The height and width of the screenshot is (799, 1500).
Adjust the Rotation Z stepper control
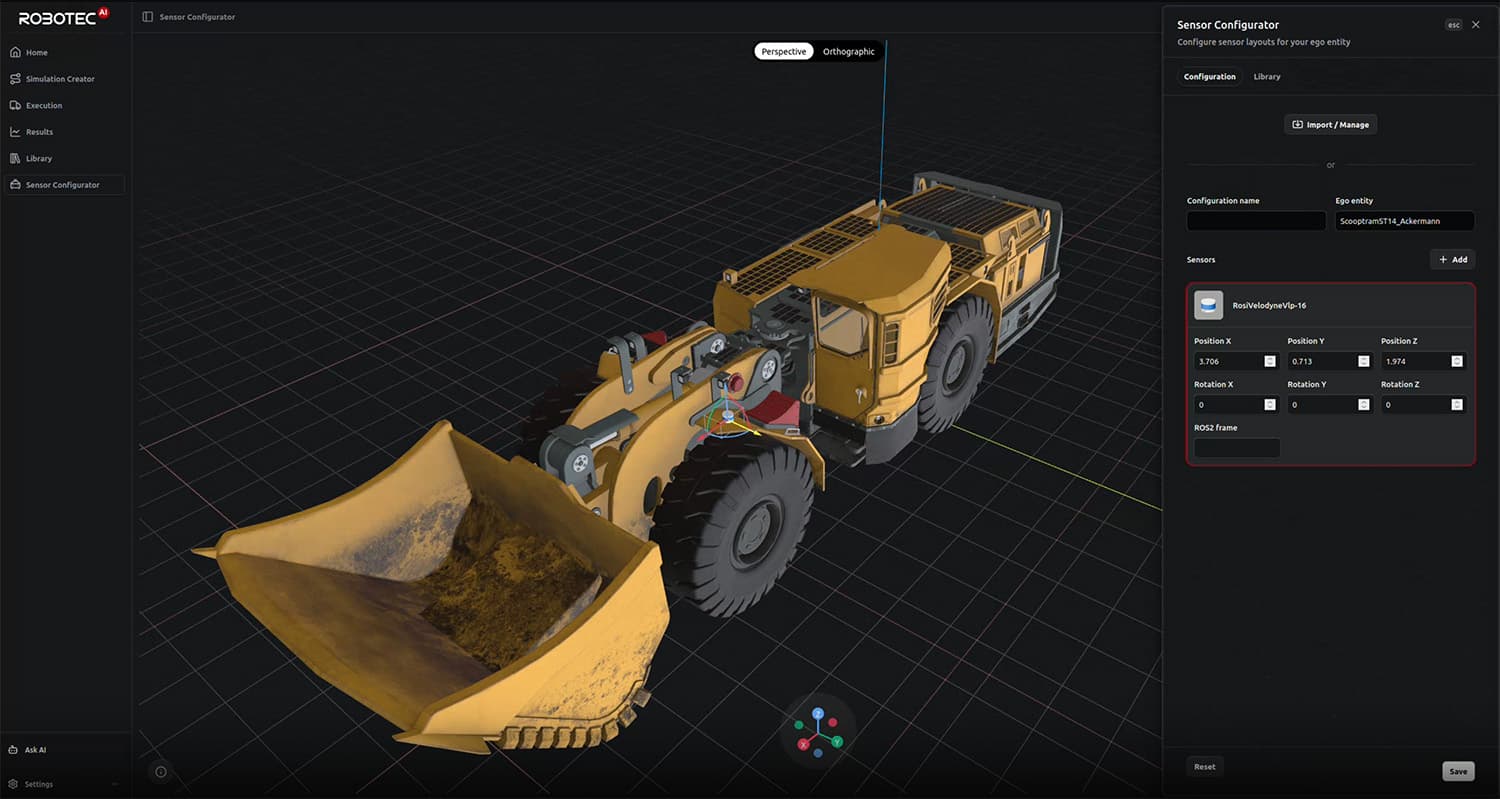point(1456,405)
